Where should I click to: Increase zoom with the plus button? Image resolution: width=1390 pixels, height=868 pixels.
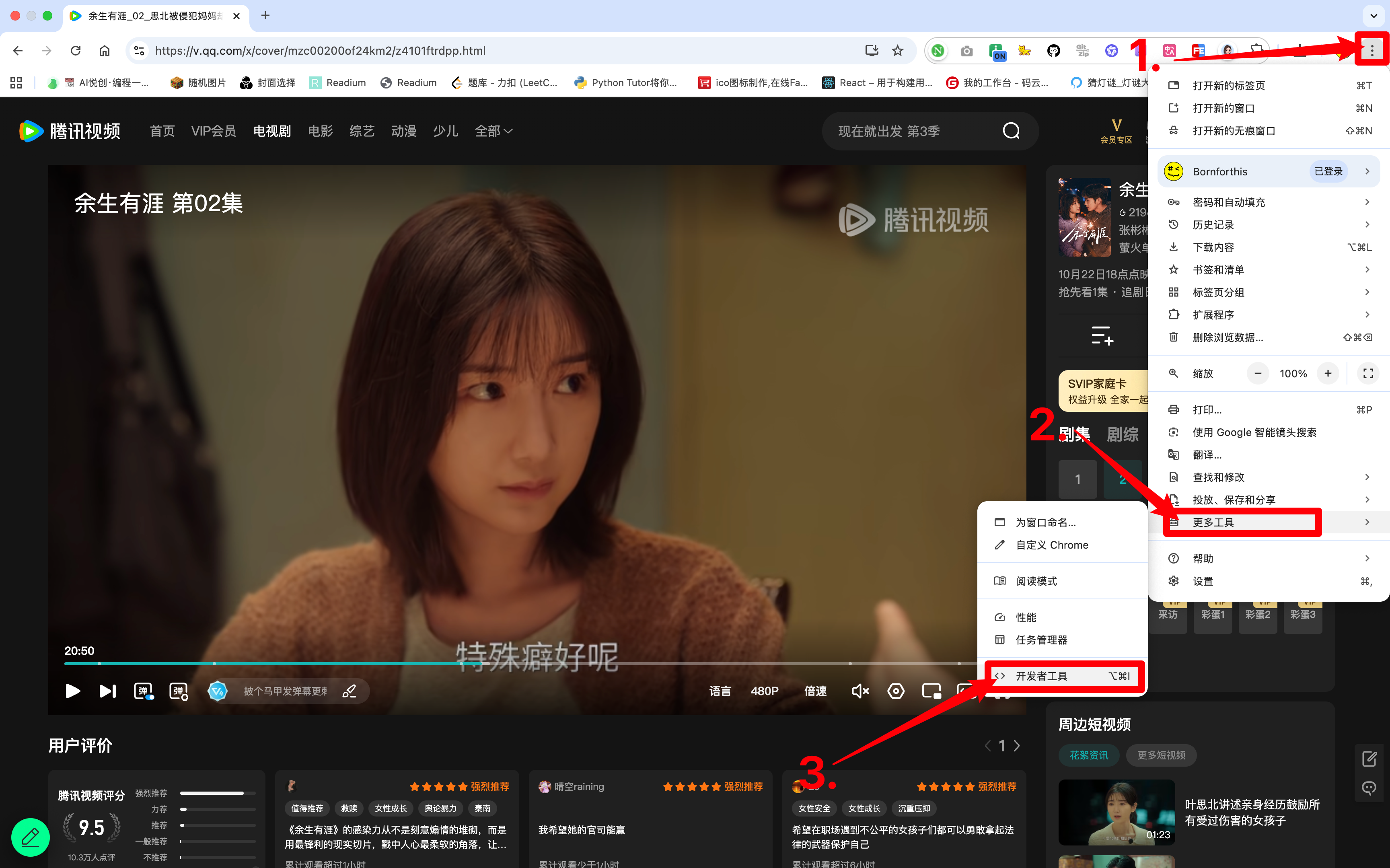click(1327, 373)
